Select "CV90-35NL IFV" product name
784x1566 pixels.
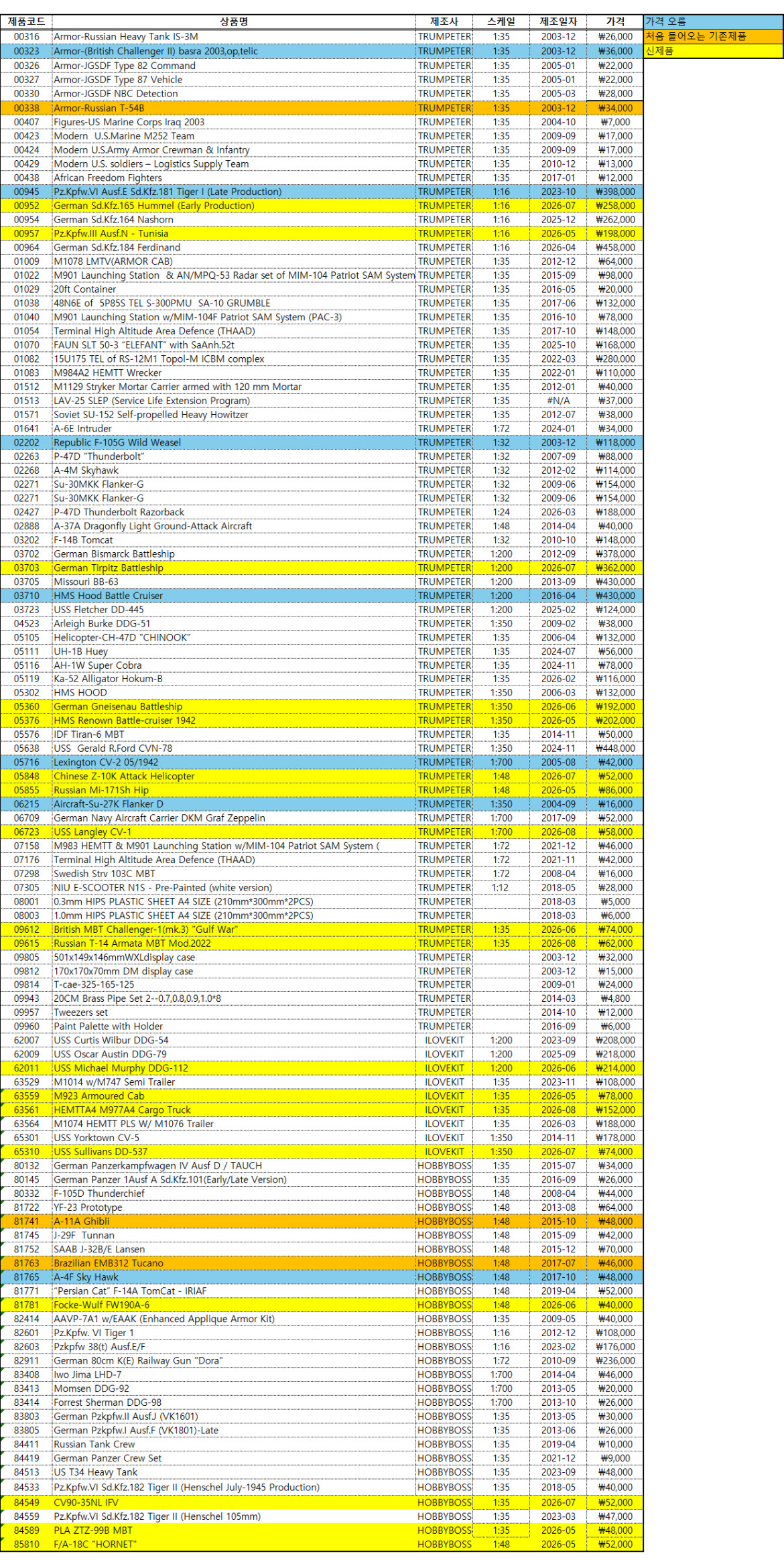[86, 1502]
